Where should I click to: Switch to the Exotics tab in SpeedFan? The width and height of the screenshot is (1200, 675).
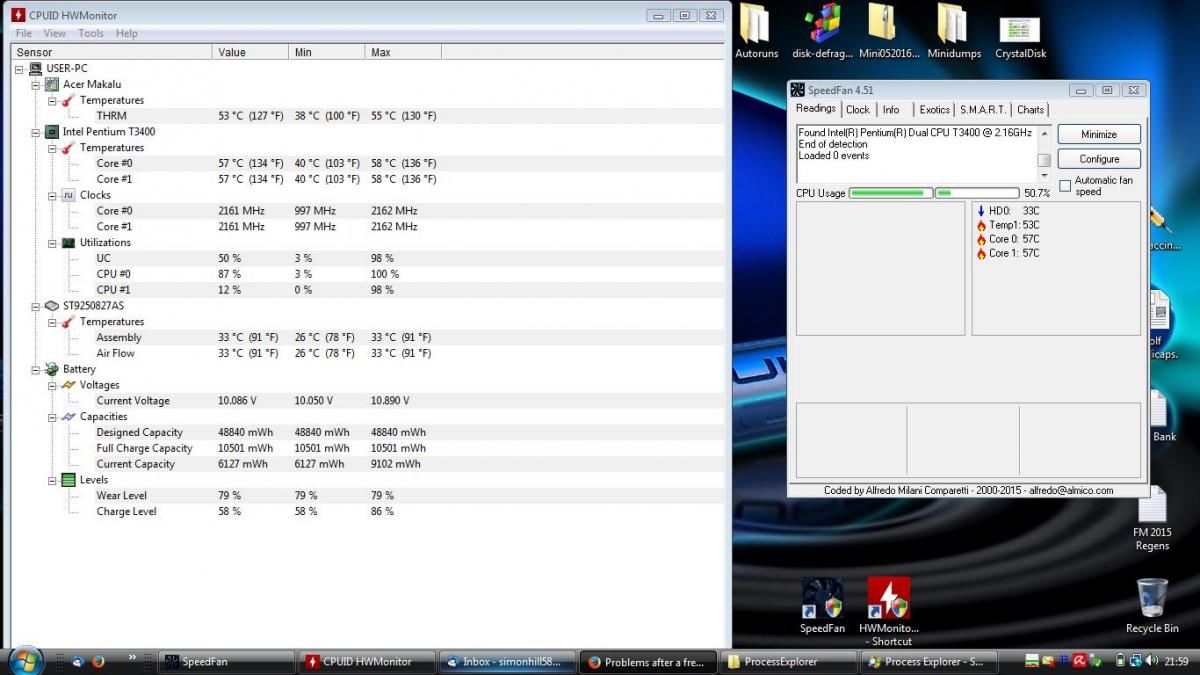point(935,110)
